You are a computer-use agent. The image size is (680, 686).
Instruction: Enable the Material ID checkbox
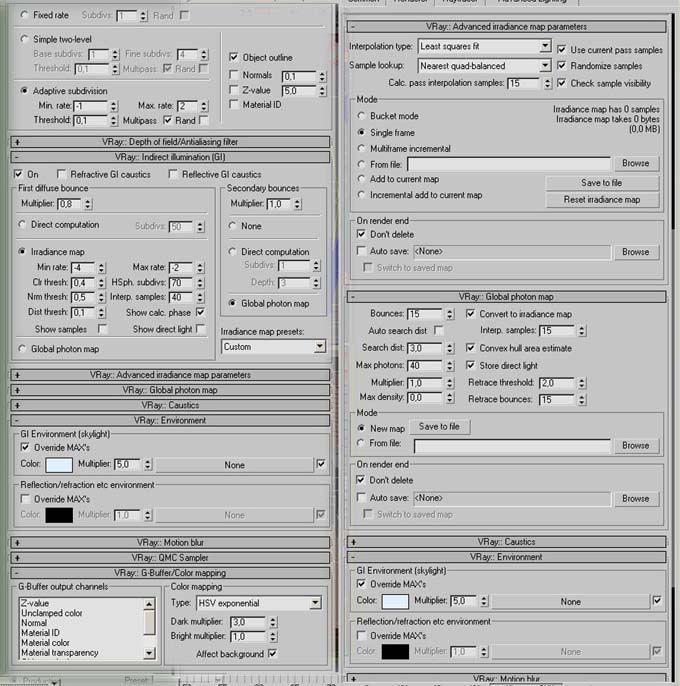coord(234,105)
